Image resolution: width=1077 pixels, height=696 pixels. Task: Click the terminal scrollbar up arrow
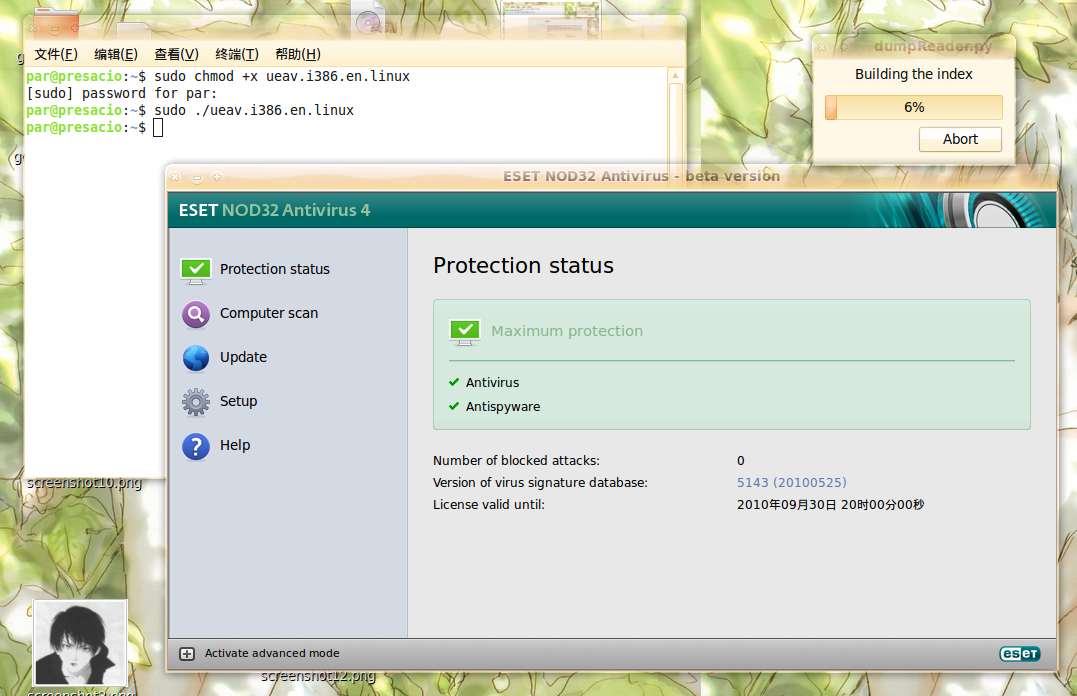[675, 76]
